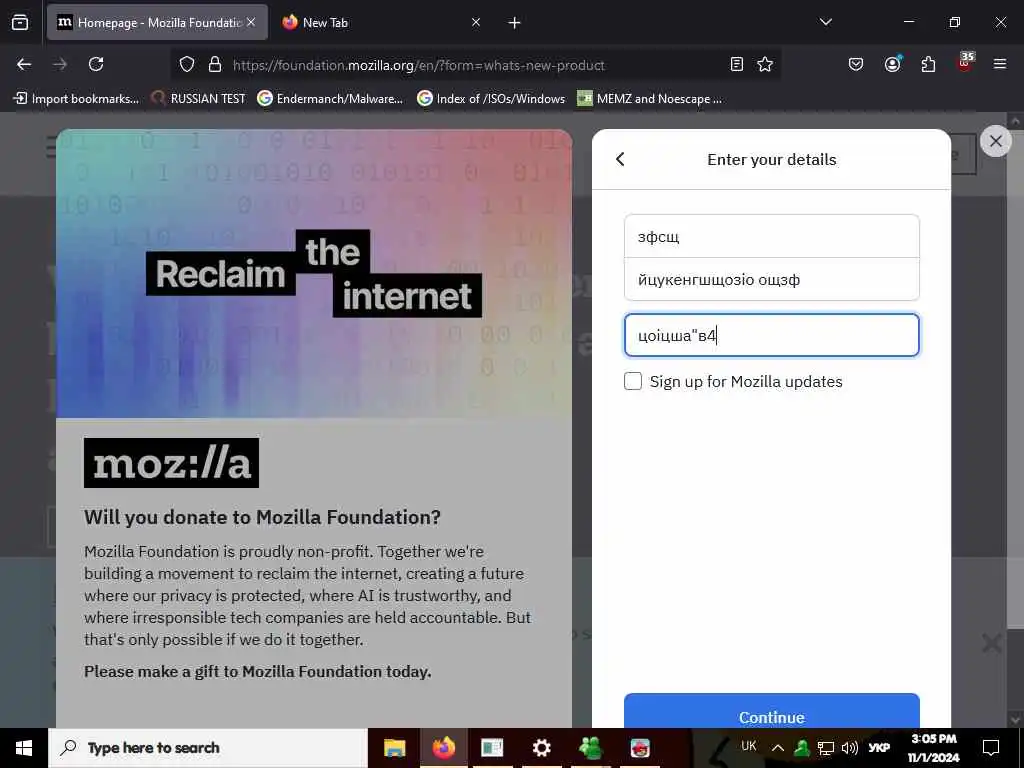Image resolution: width=1024 pixels, height=768 pixels.
Task: Click taskbar Type here to search box
Action: coord(208,748)
